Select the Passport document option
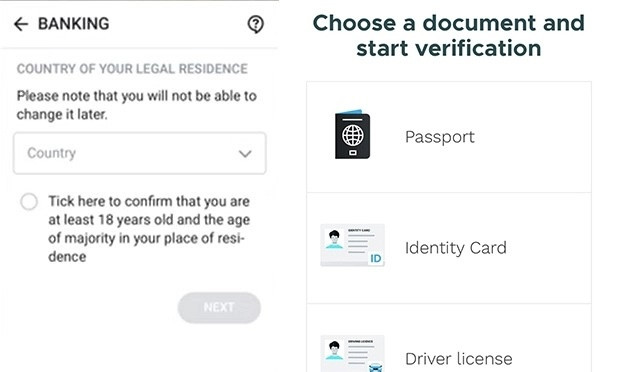 [449, 137]
